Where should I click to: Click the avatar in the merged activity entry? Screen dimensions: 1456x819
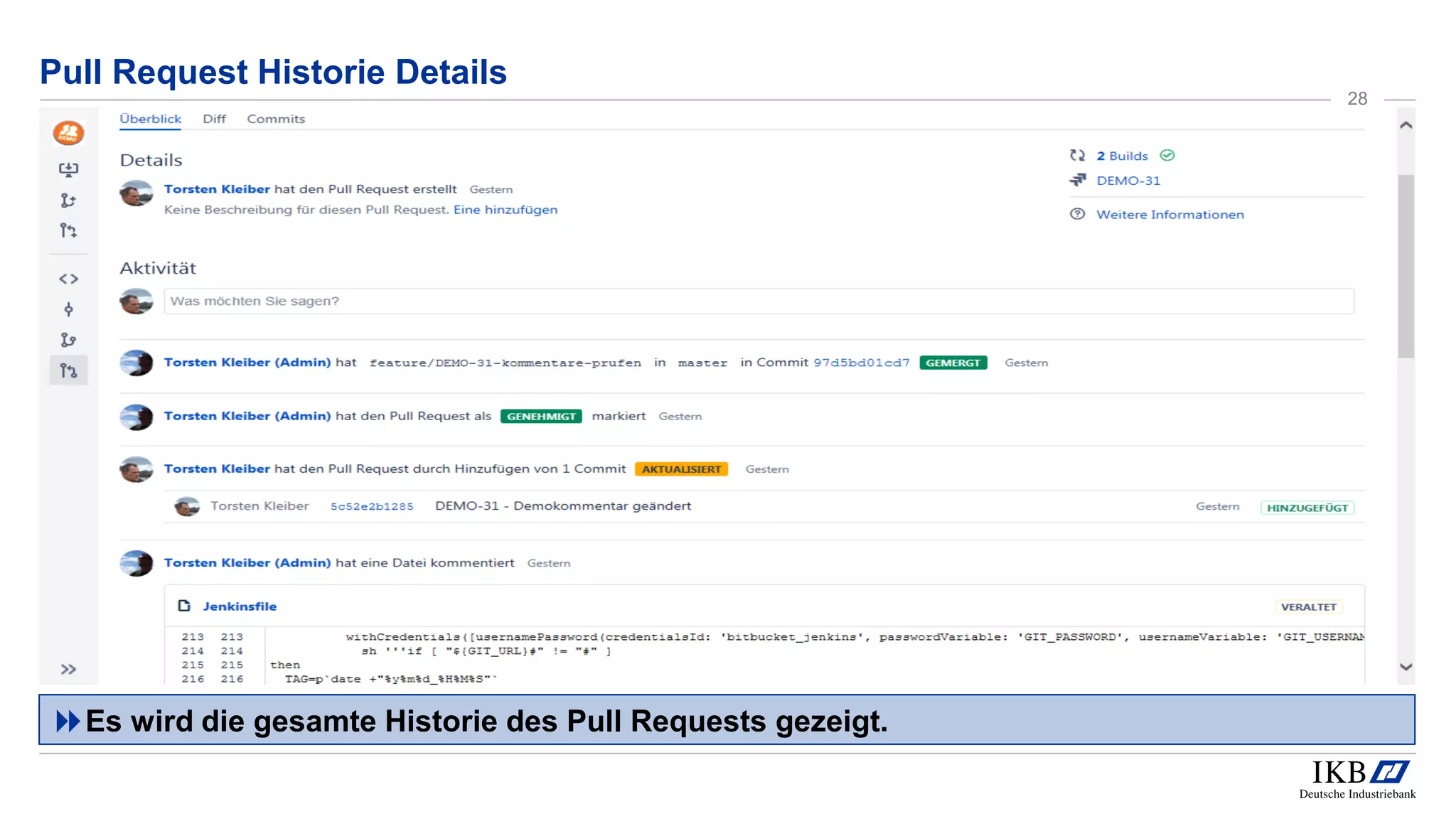click(x=136, y=363)
